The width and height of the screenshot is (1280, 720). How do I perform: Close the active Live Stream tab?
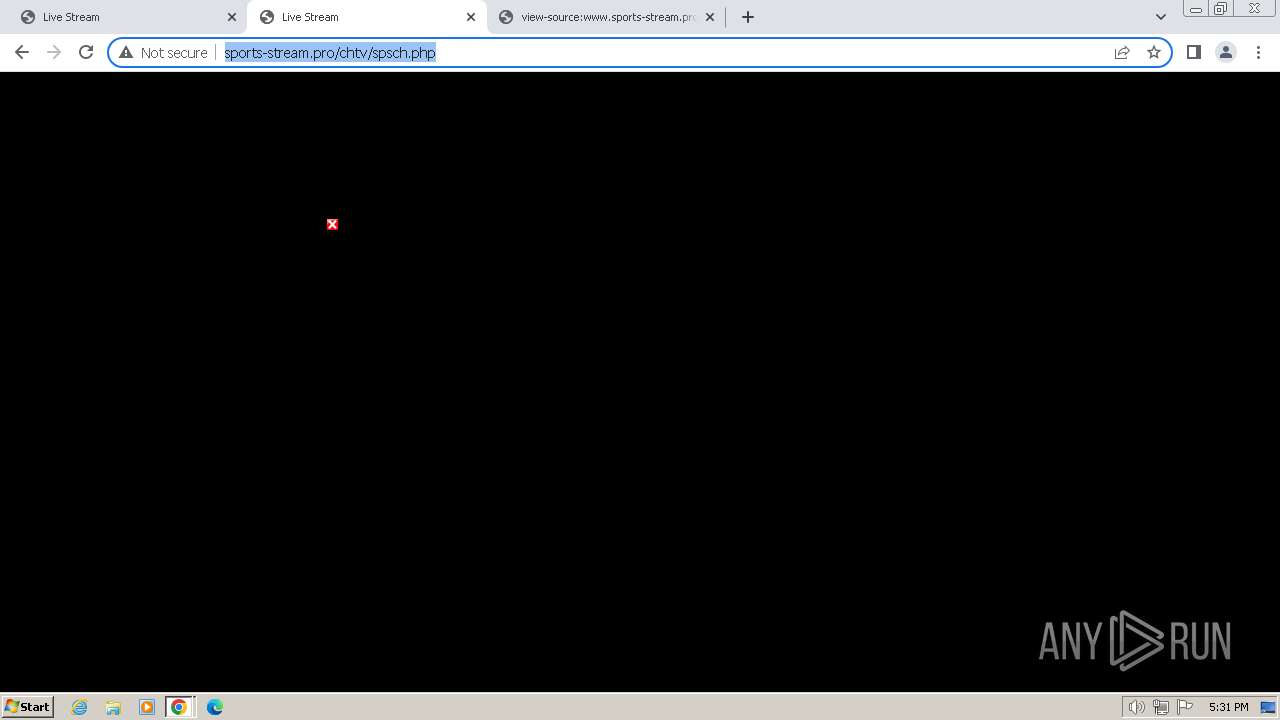(x=471, y=17)
